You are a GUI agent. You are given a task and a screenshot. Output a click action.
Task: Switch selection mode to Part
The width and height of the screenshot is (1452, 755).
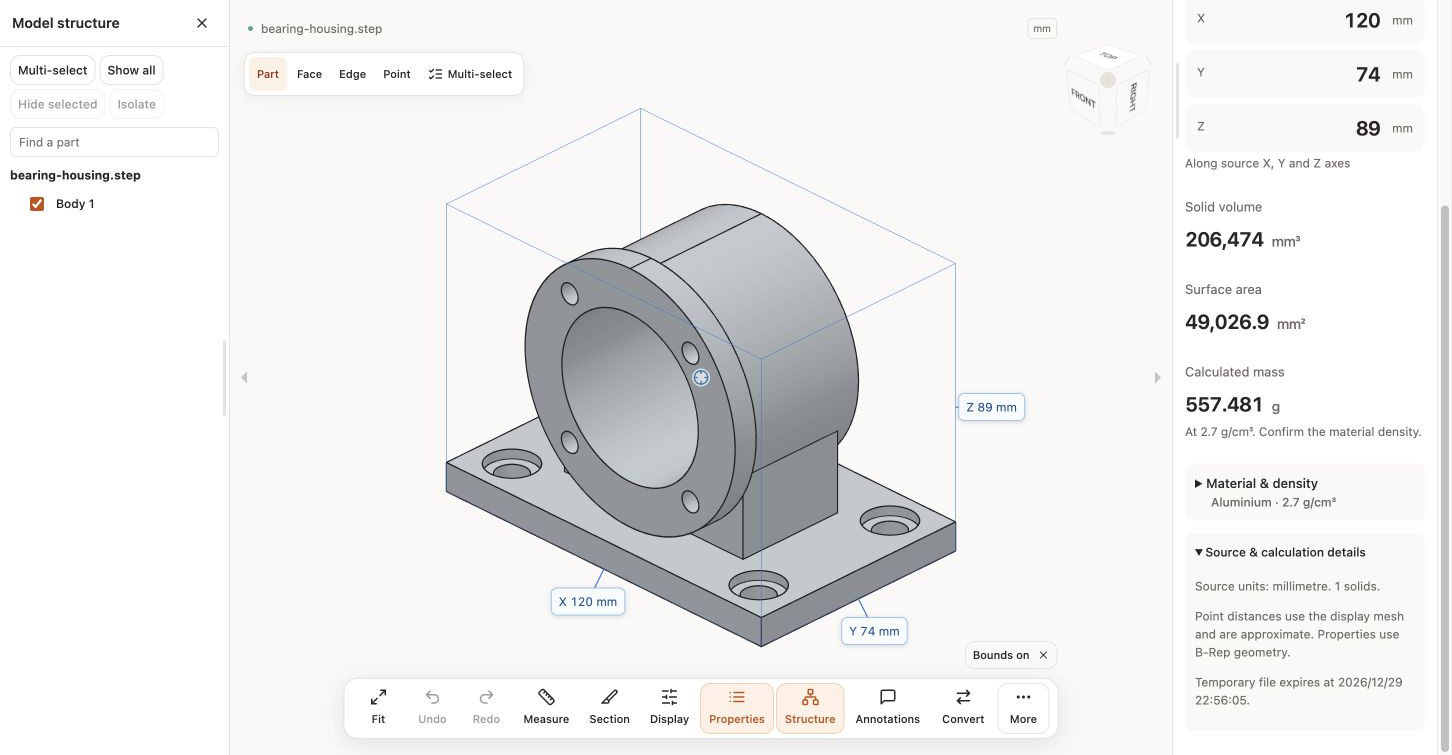(268, 74)
